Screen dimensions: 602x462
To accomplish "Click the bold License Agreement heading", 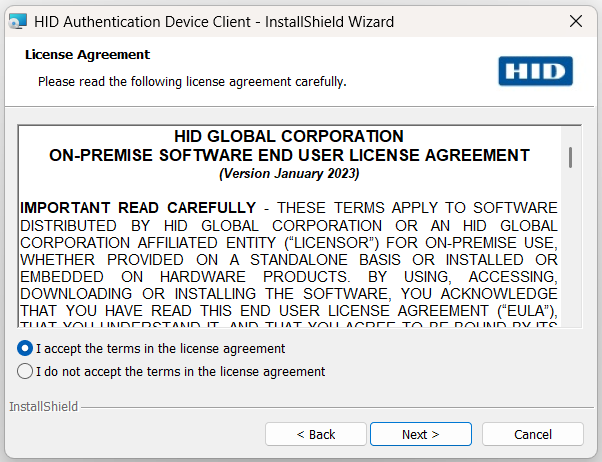I will pos(87,55).
